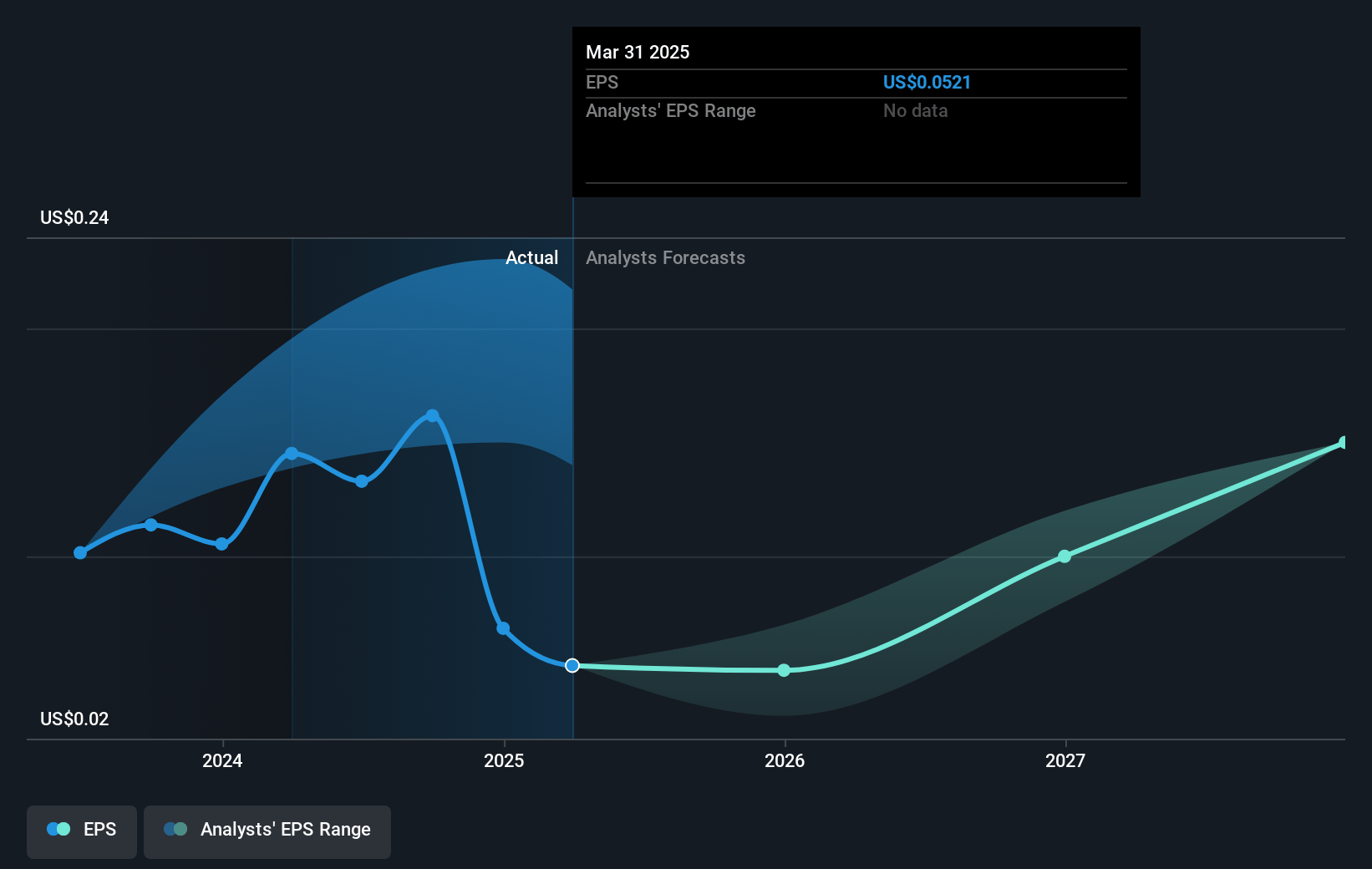Toggle the Analysts' EPS Range legend button
Viewport: 1372px width, 869px height.
pos(267,831)
